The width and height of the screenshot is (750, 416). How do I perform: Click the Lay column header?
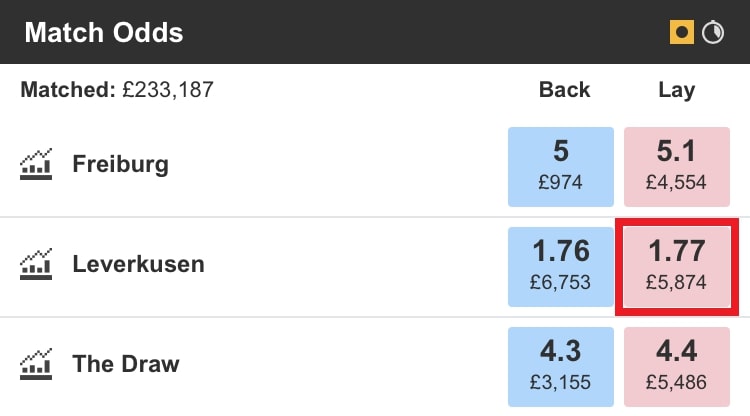tap(676, 90)
